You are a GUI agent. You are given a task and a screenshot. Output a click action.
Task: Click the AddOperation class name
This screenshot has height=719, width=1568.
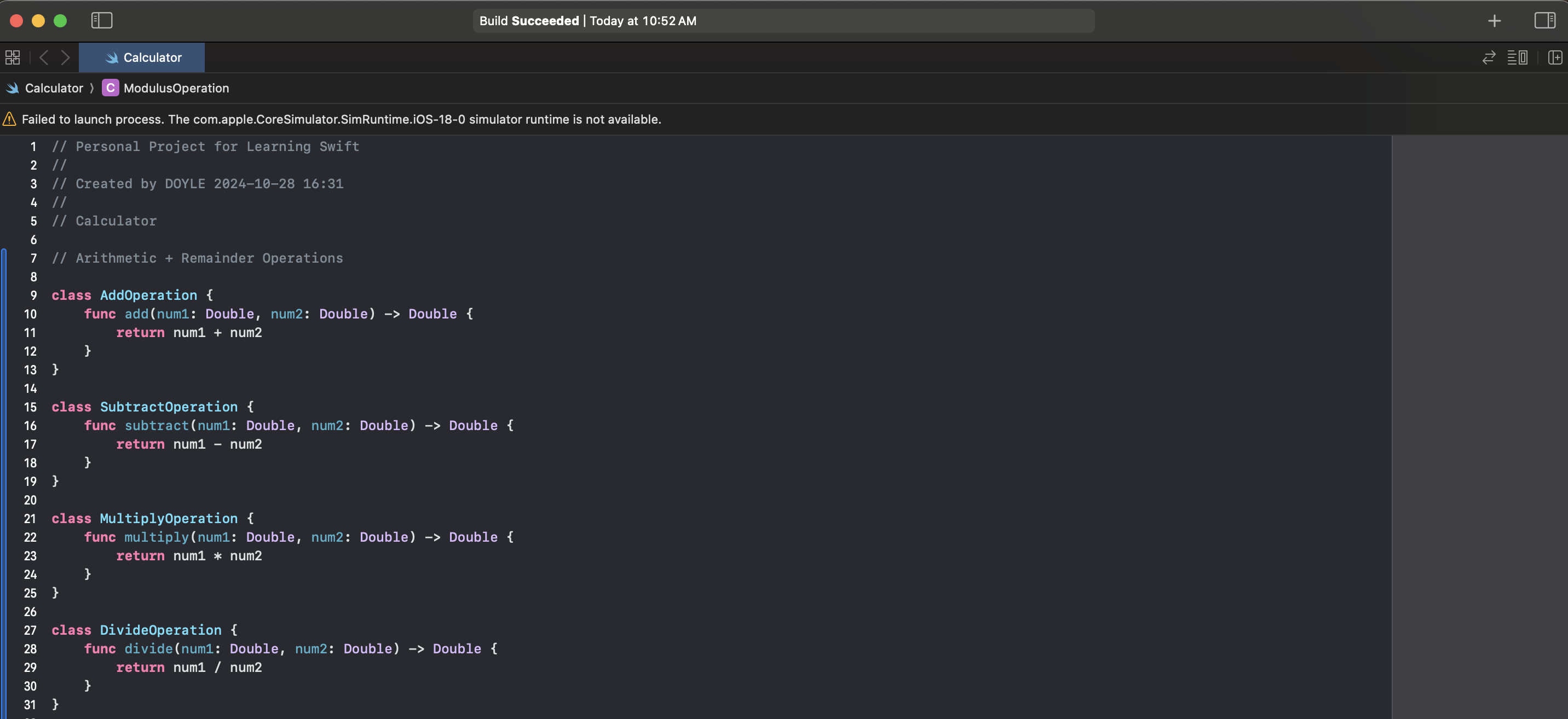click(x=148, y=295)
